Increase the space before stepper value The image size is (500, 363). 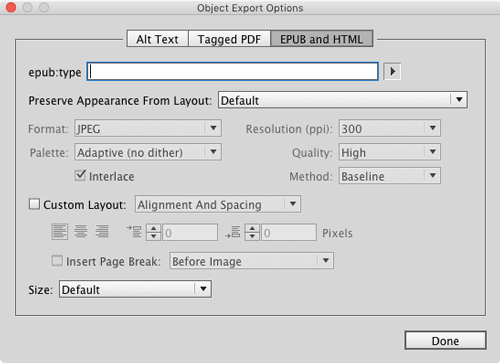pyautogui.click(x=153, y=228)
